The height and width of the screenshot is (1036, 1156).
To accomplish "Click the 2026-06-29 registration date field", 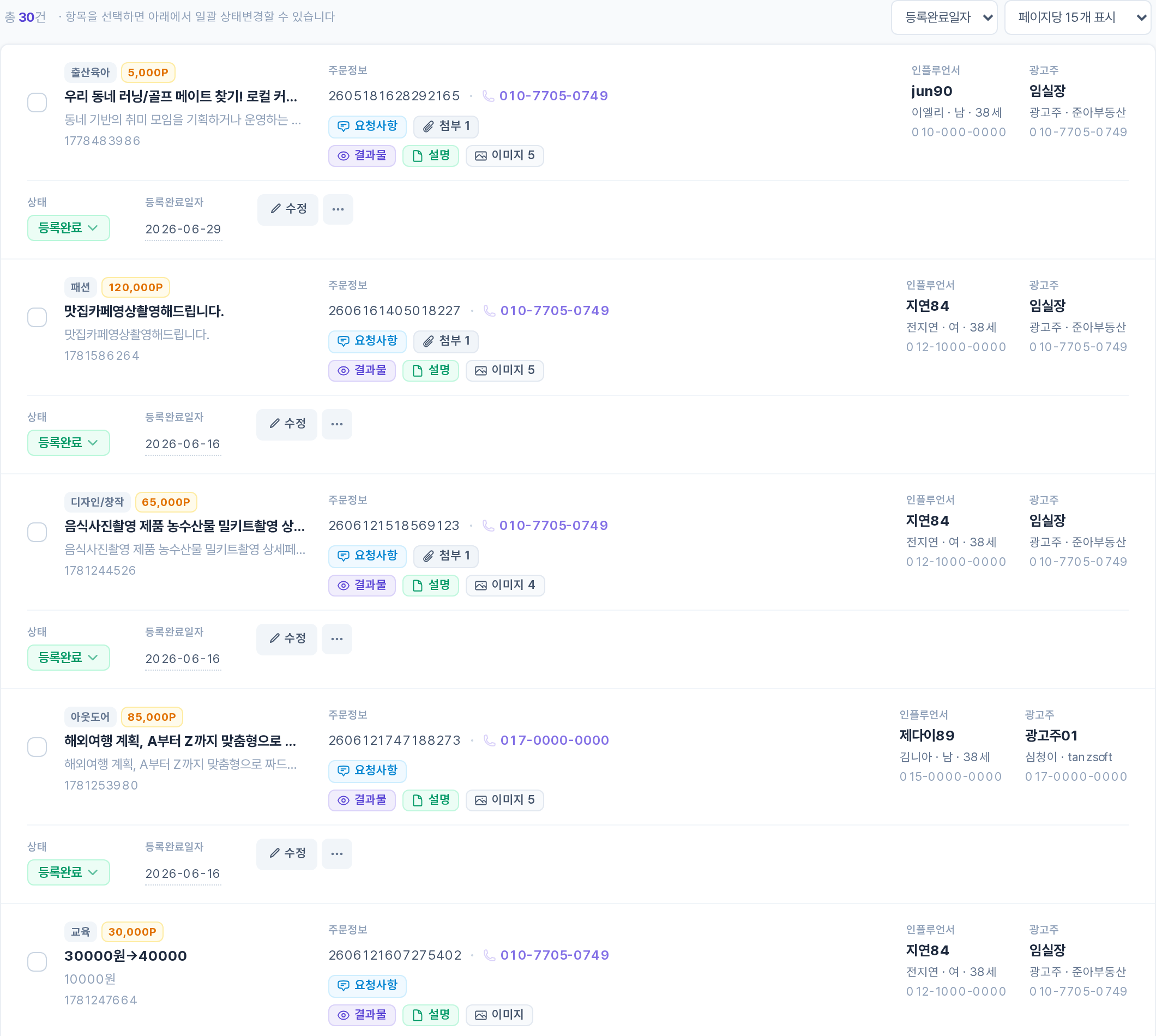I will pos(183,230).
